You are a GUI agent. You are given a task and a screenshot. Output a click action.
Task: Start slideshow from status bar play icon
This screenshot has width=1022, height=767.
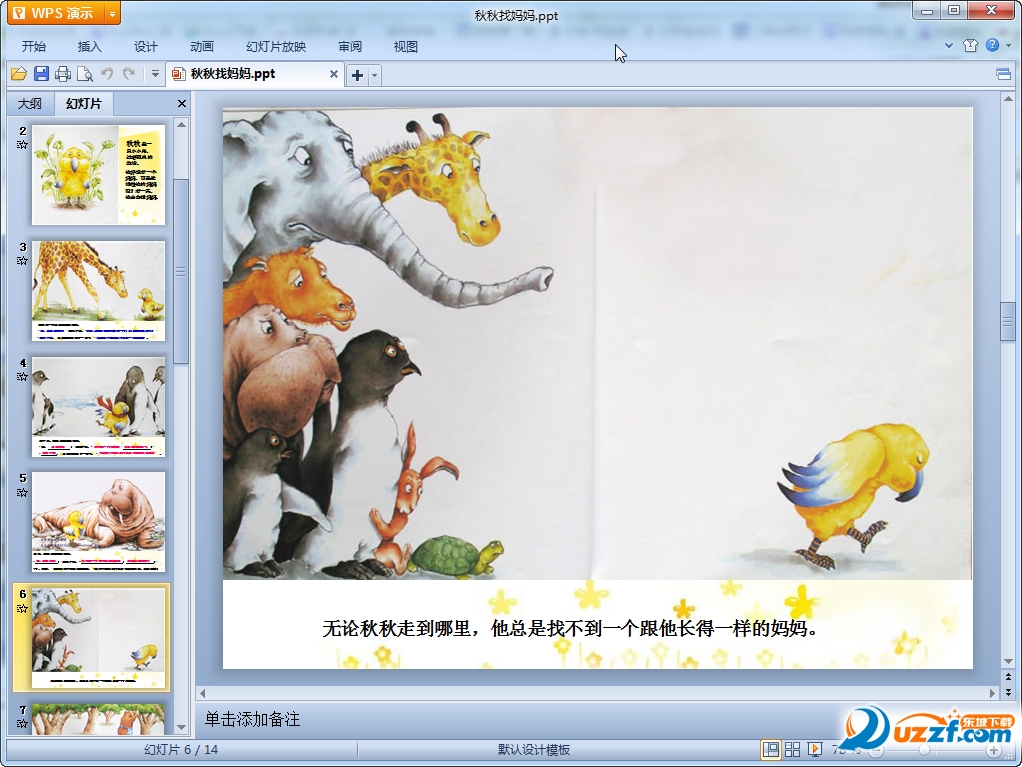point(815,750)
